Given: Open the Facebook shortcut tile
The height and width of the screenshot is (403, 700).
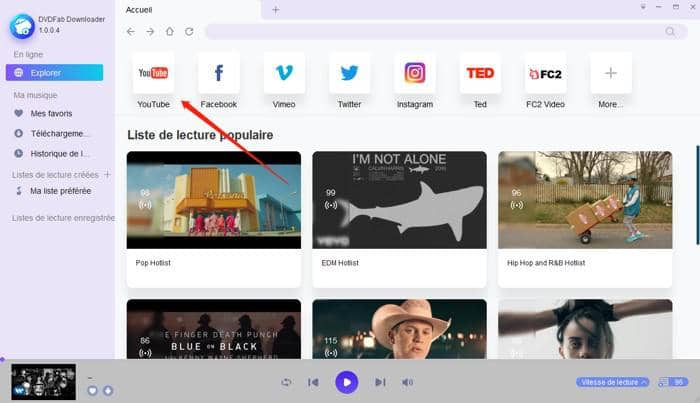Looking at the screenshot, I should point(218,73).
